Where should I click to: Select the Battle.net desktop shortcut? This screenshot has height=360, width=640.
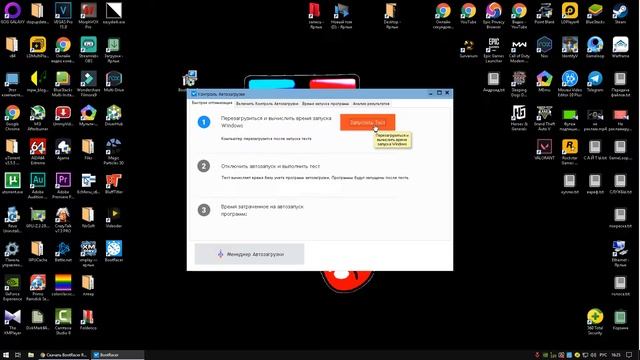tap(63, 251)
